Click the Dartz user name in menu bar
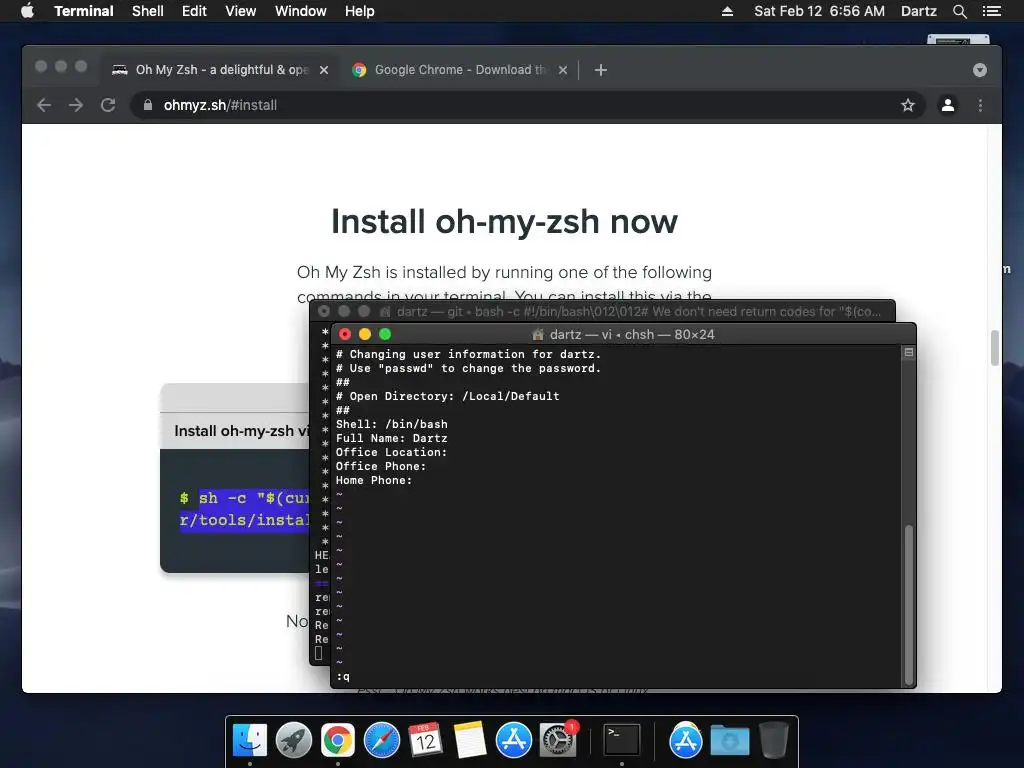This screenshot has height=768, width=1024. (918, 11)
